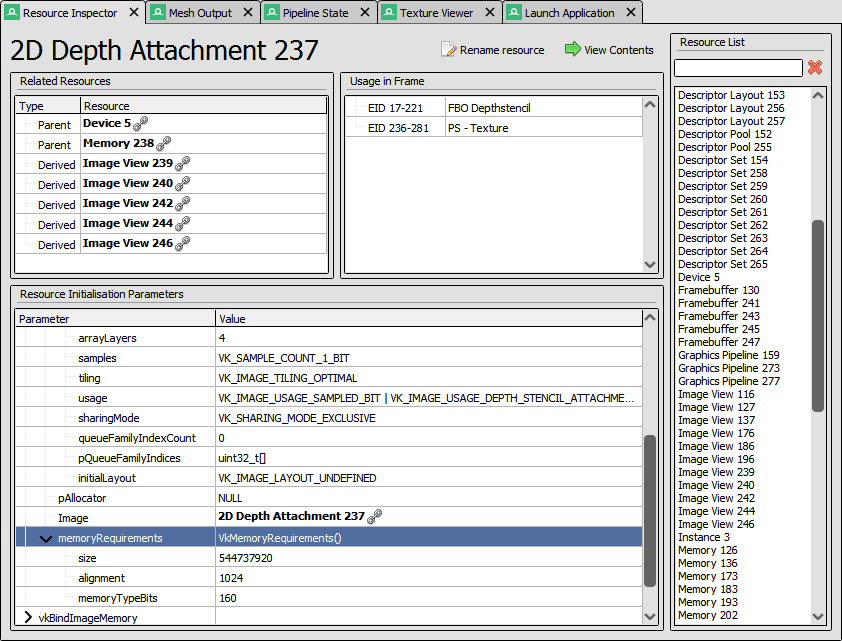The width and height of the screenshot is (842, 641).
Task: Click link icon next to Image View 242
Action: click(x=183, y=203)
